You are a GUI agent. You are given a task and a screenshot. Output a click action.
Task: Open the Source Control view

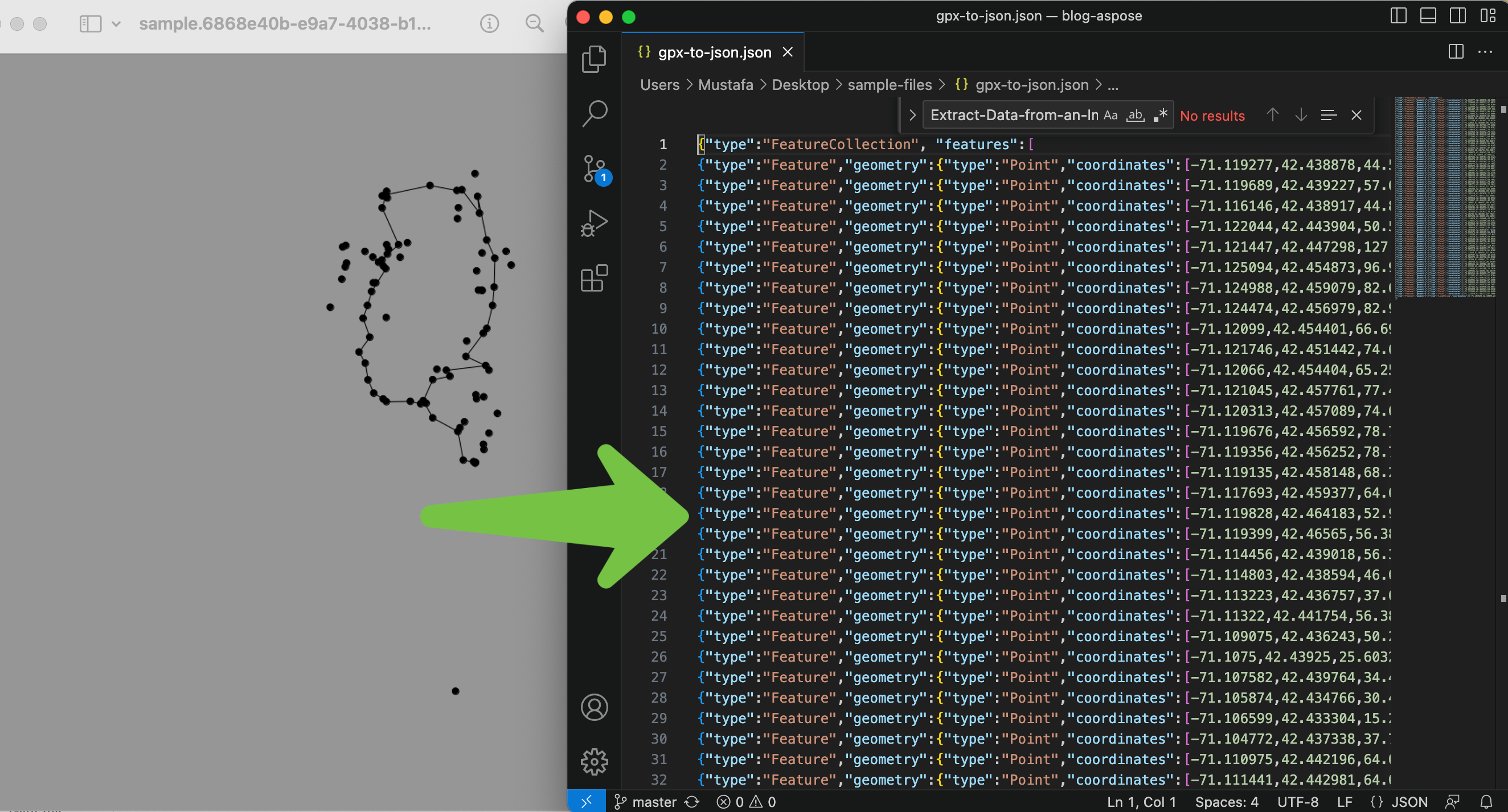(x=593, y=169)
